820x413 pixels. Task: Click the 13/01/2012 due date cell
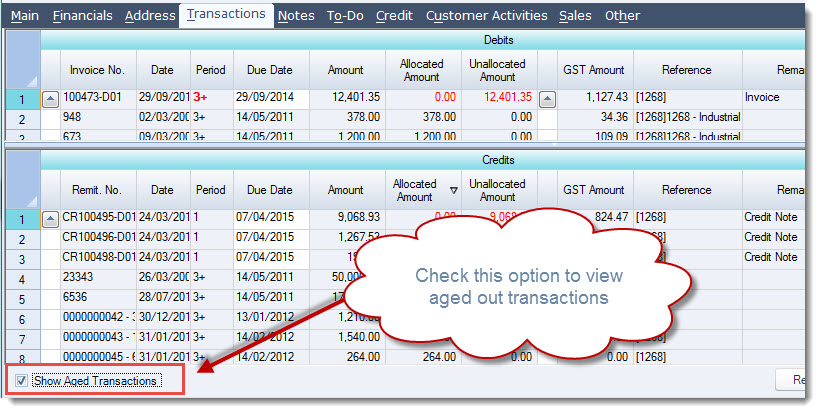click(271, 317)
